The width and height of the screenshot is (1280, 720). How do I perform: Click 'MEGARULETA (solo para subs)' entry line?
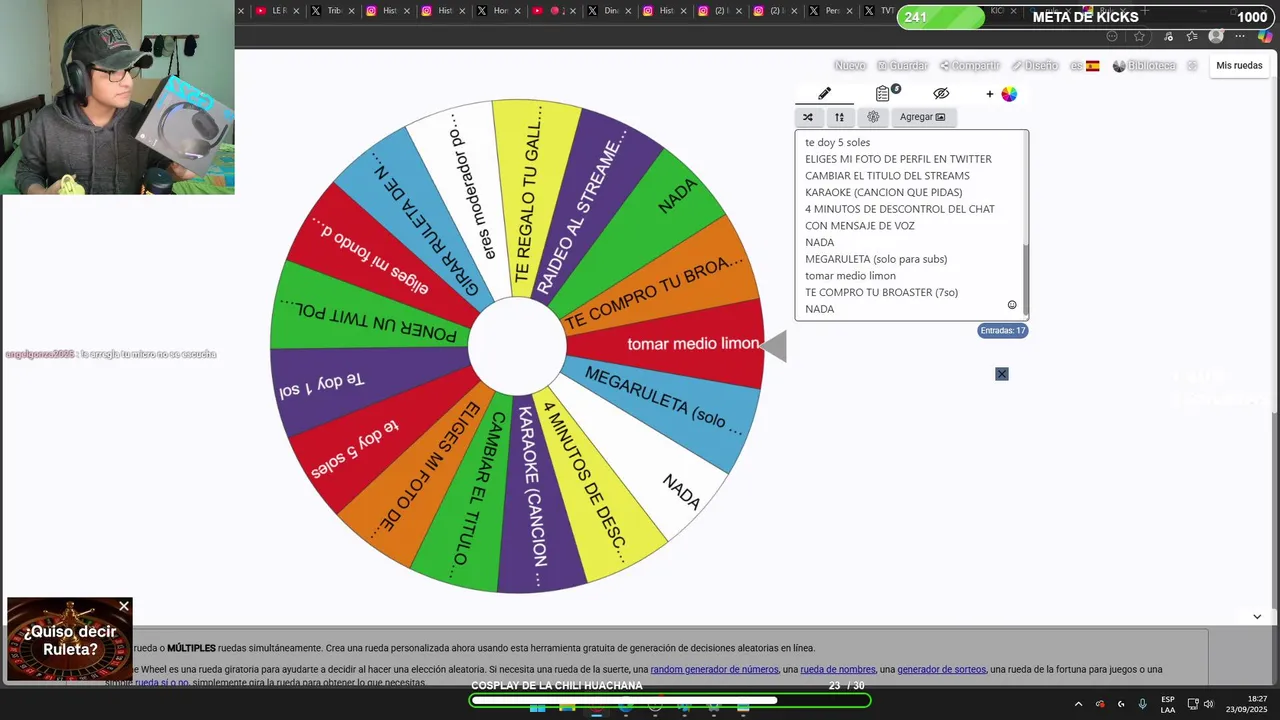[876, 259]
